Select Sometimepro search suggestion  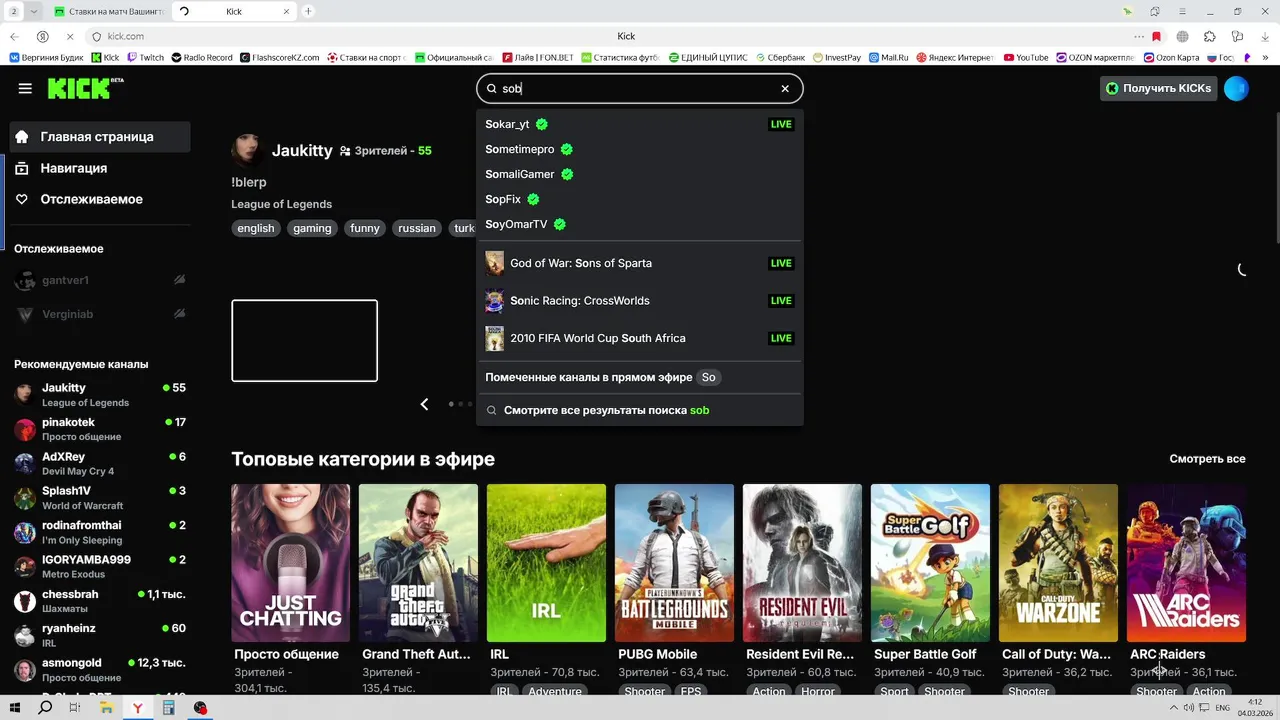tap(640, 149)
